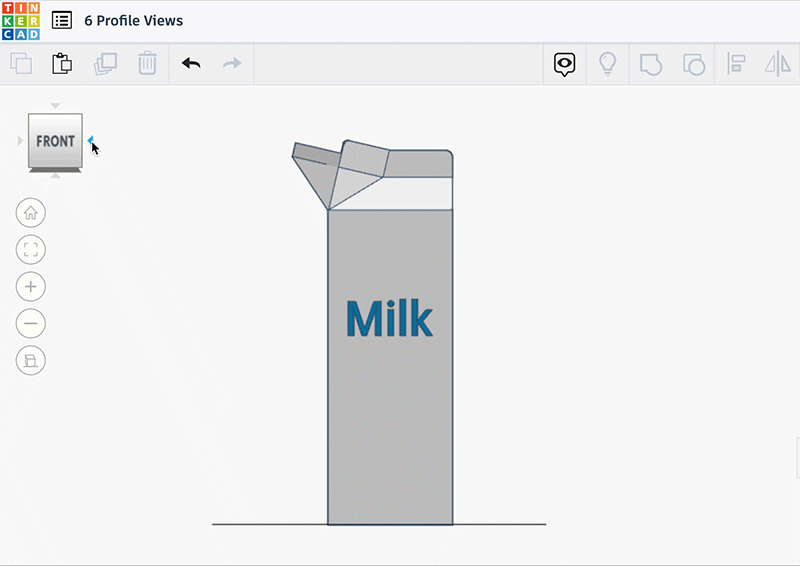
Task: Undo the last action
Action: coord(191,64)
